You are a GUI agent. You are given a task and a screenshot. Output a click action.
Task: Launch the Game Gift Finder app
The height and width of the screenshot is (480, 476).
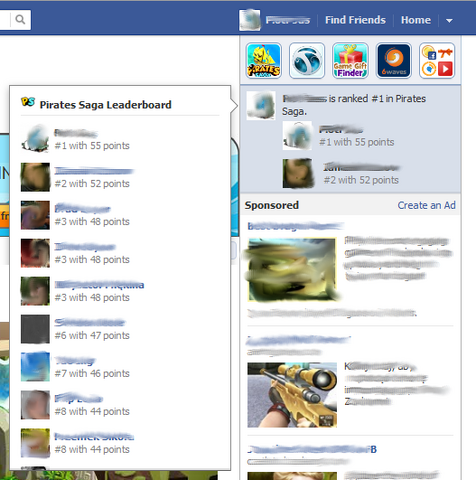[350, 61]
